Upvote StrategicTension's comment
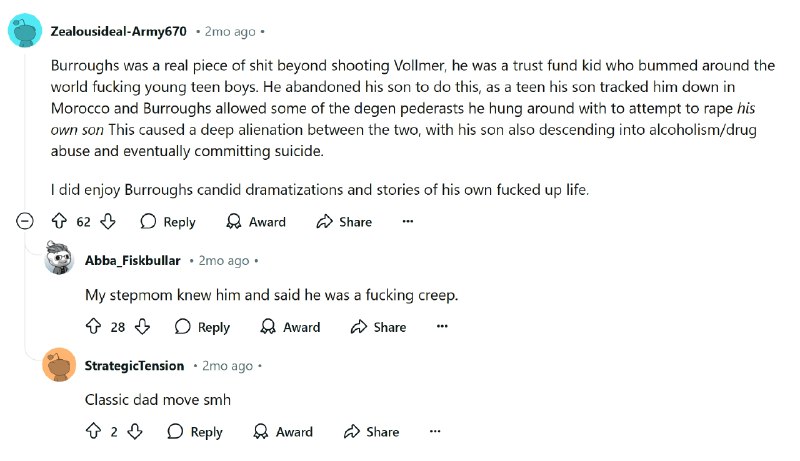The height and width of the screenshot is (461, 800). click(x=94, y=432)
